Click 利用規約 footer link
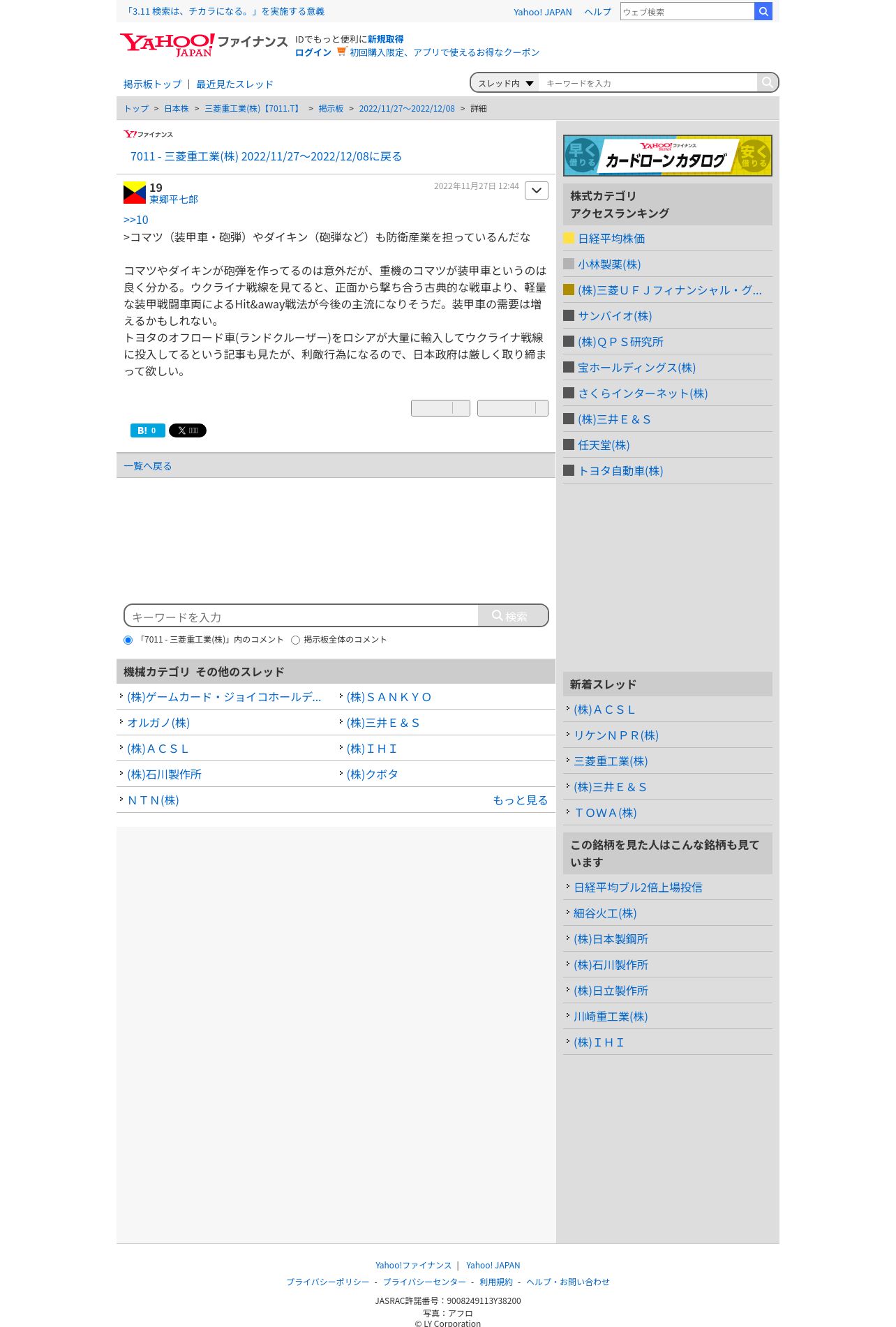 tap(495, 1282)
